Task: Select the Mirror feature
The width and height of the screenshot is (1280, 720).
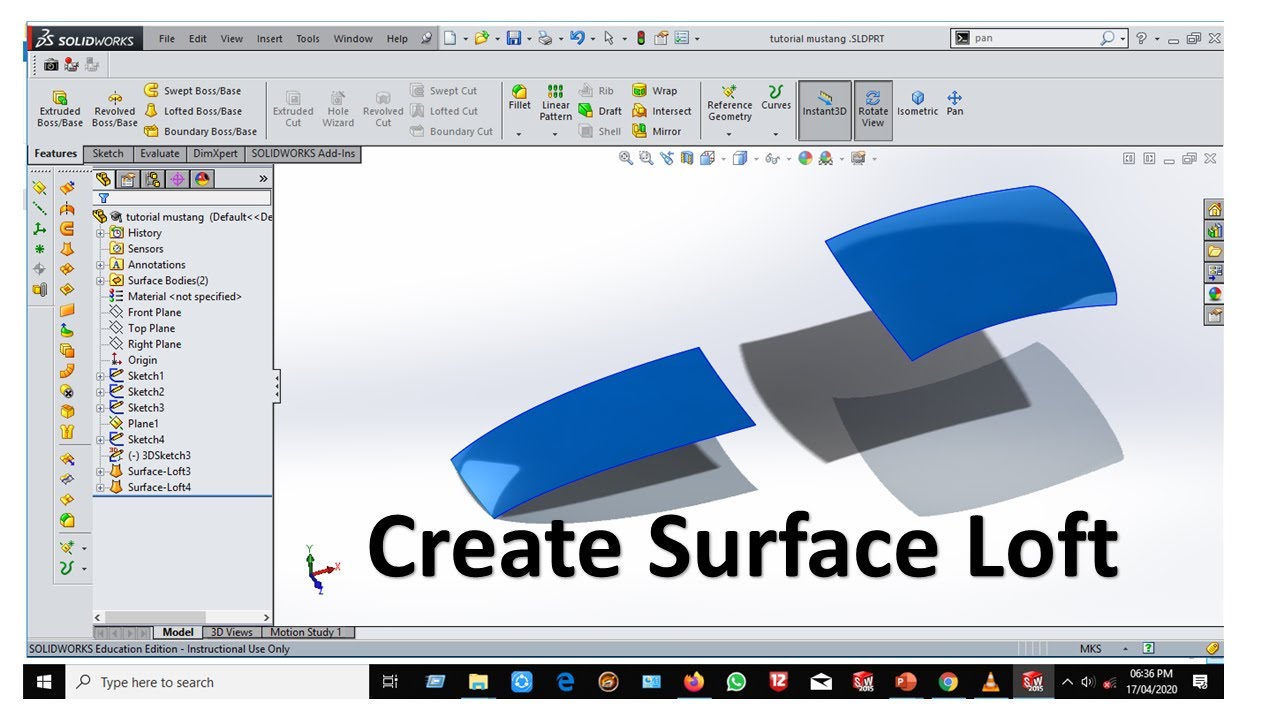Action: click(x=657, y=131)
